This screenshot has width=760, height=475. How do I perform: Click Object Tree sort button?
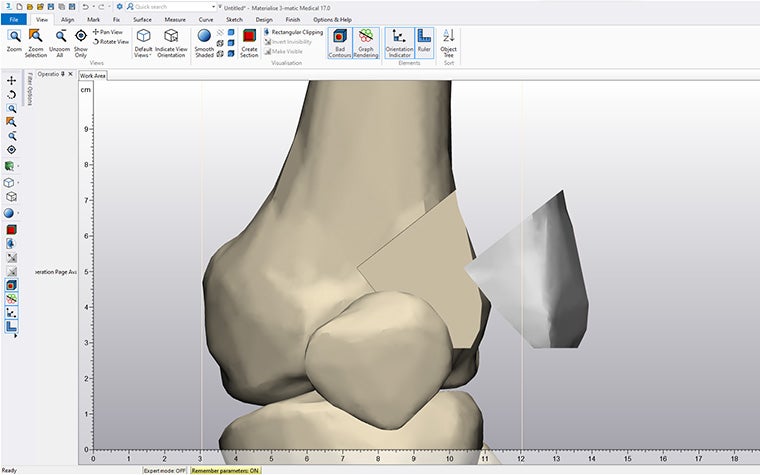pyautogui.click(x=448, y=43)
